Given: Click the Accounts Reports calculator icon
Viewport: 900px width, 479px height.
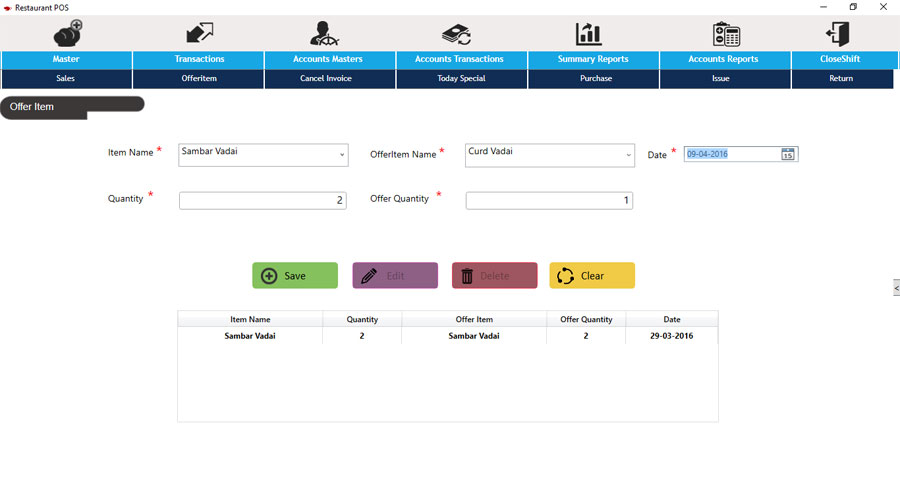Looking at the screenshot, I should 726,33.
